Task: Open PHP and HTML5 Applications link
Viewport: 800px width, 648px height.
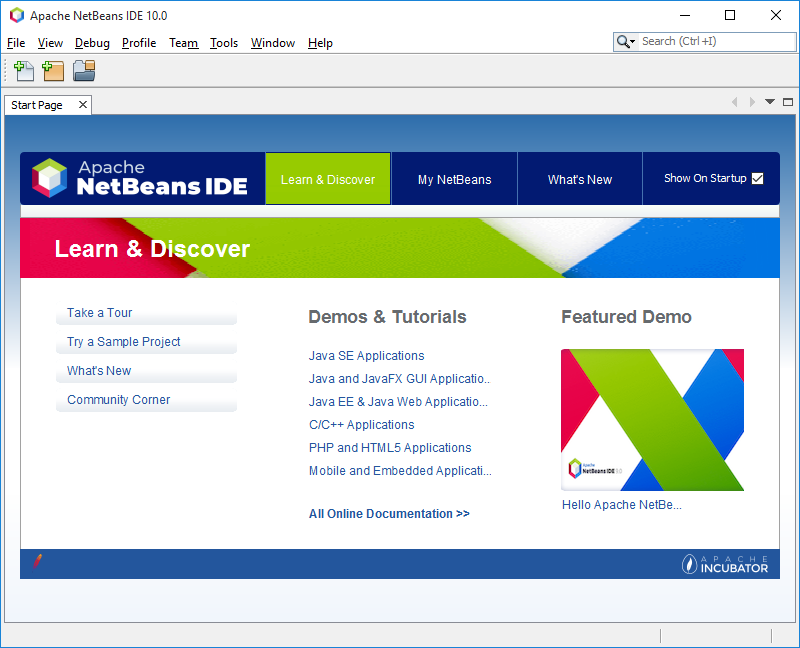Action: click(x=390, y=447)
